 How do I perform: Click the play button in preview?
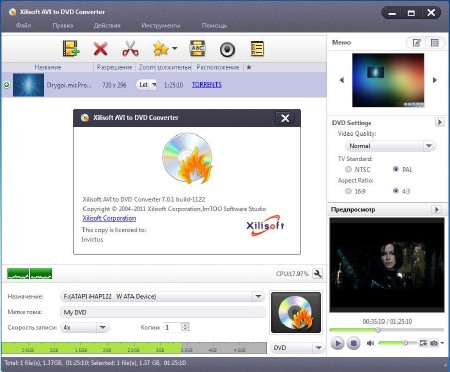(x=337, y=343)
